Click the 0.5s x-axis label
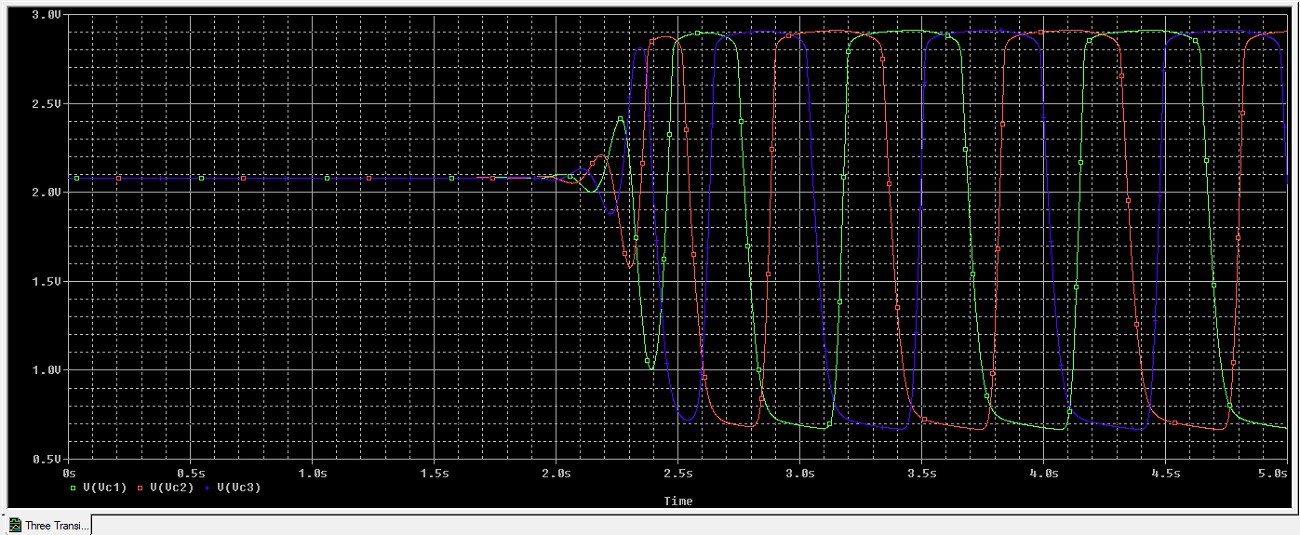Viewport: 1300px width, 535px height. [190, 471]
